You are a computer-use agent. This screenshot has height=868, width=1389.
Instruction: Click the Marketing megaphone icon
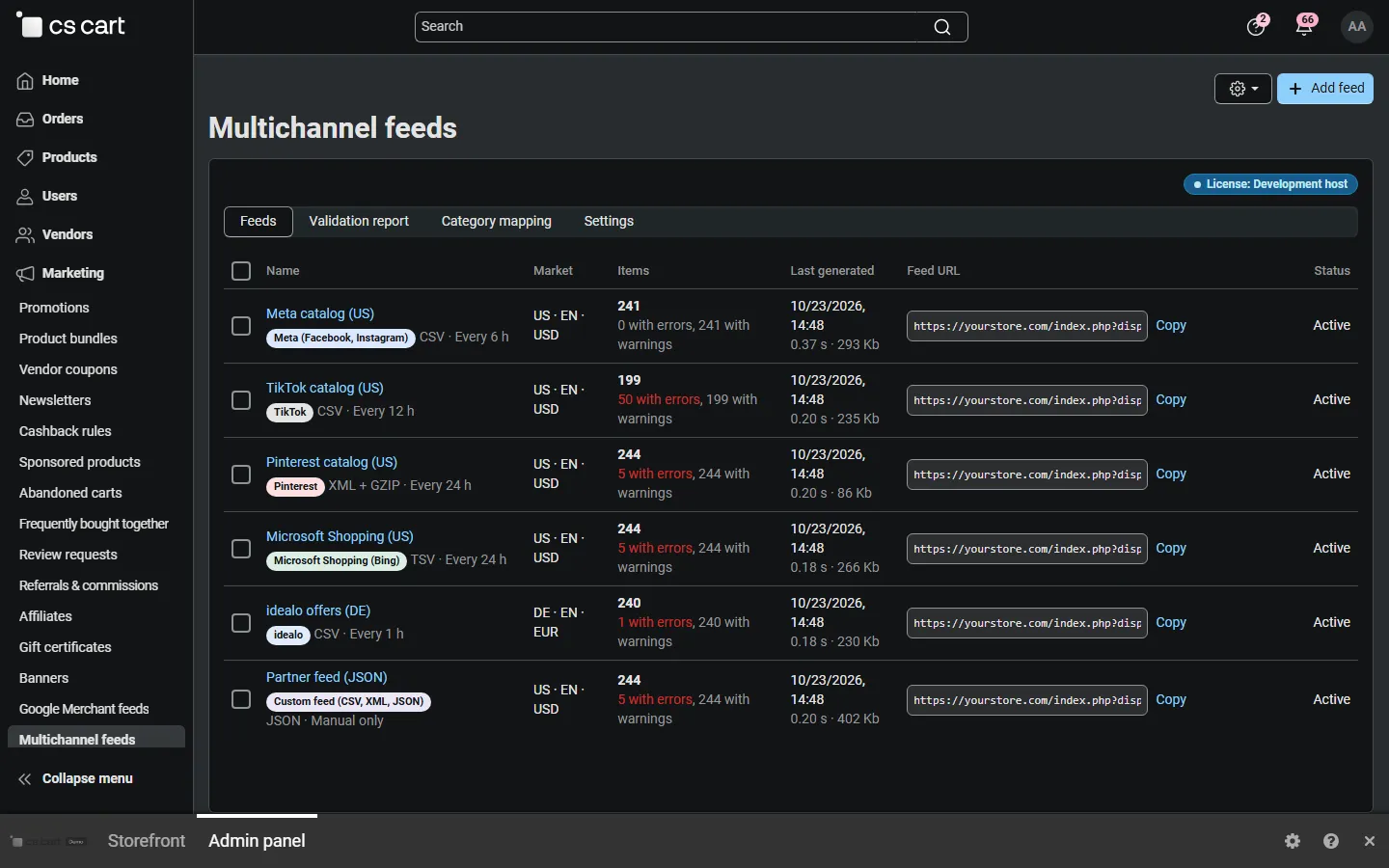point(25,274)
